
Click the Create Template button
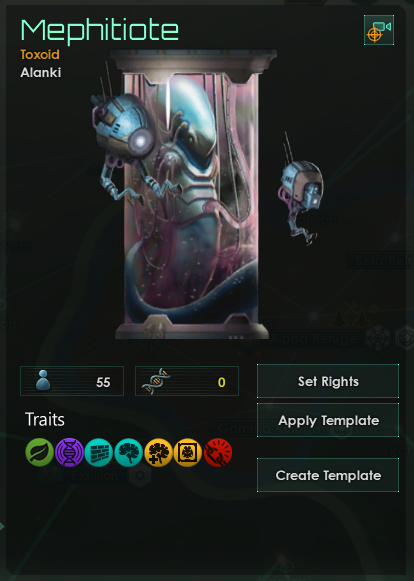pos(328,475)
